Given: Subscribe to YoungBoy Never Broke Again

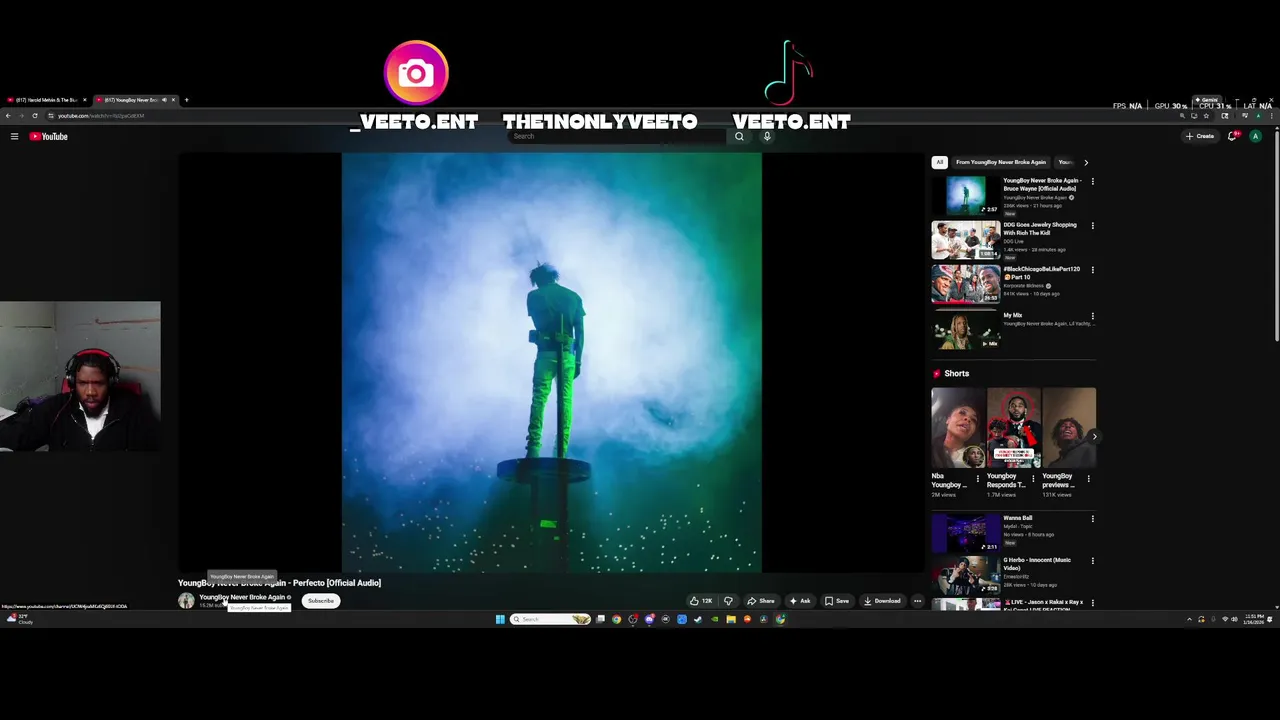Looking at the screenshot, I should [321, 601].
